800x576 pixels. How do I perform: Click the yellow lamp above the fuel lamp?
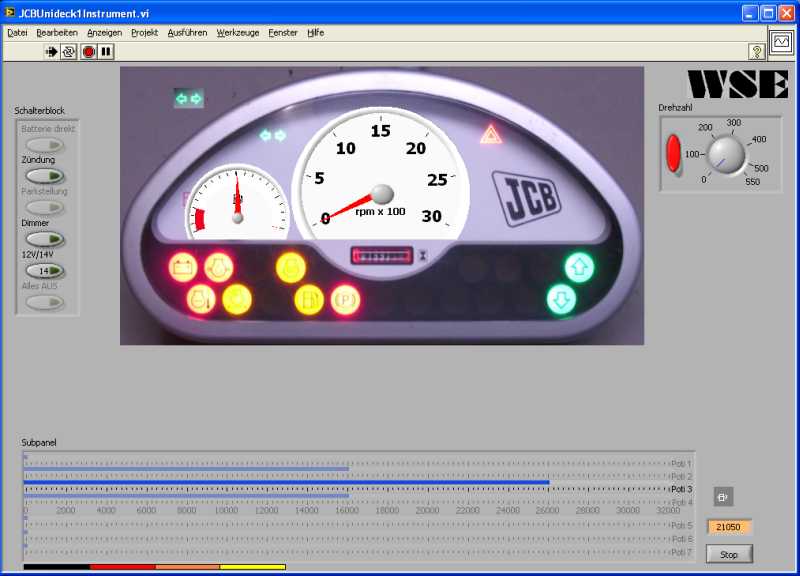point(291,267)
